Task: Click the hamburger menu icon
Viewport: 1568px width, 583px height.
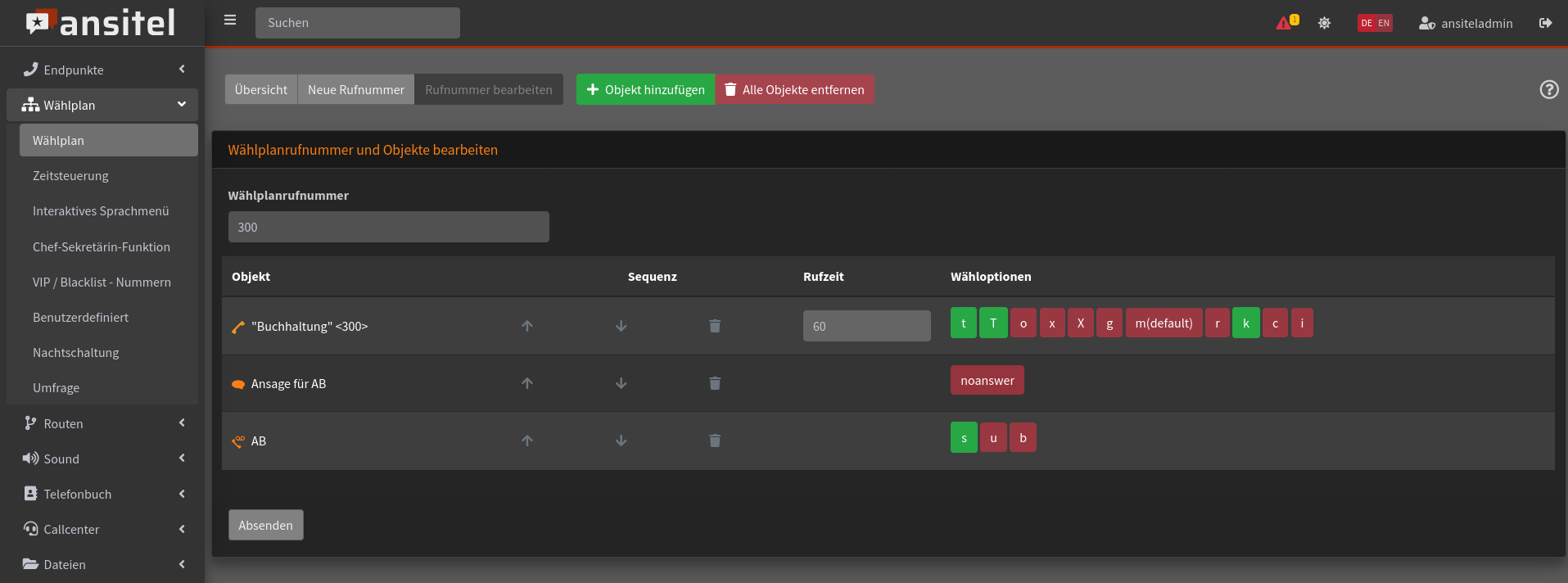Action: click(x=230, y=20)
